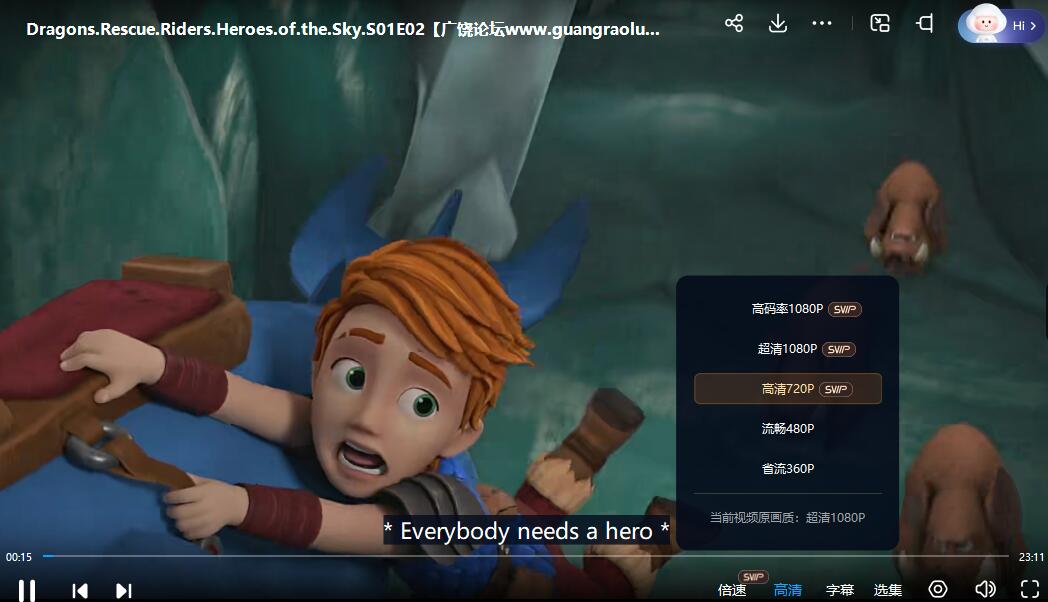The image size is (1048, 602).
Task: Toggle the 高清 quality menu
Action: coord(787,590)
